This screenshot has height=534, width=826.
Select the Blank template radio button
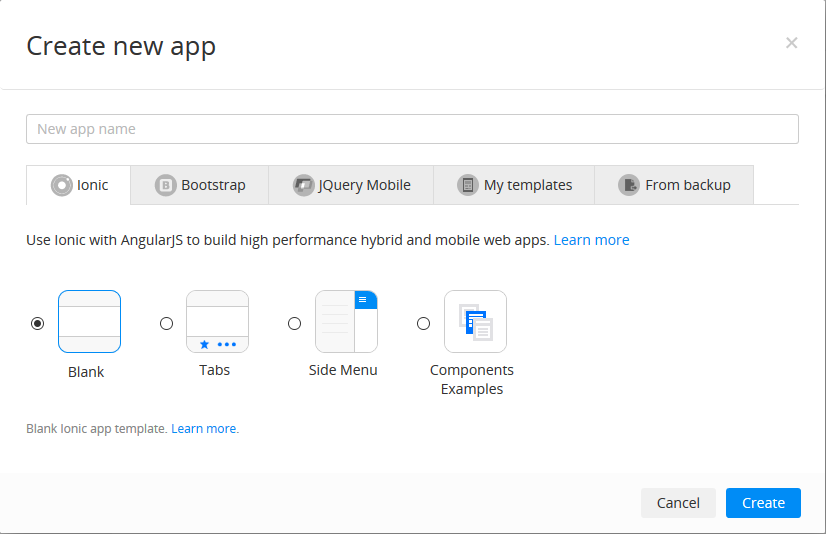point(37,323)
